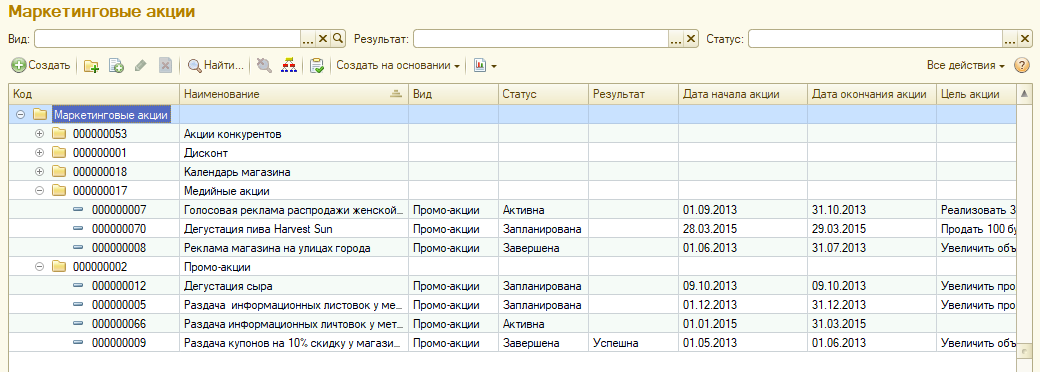Open the reports icon dropdown
The image size is (1040, 372).
[485, 66]
